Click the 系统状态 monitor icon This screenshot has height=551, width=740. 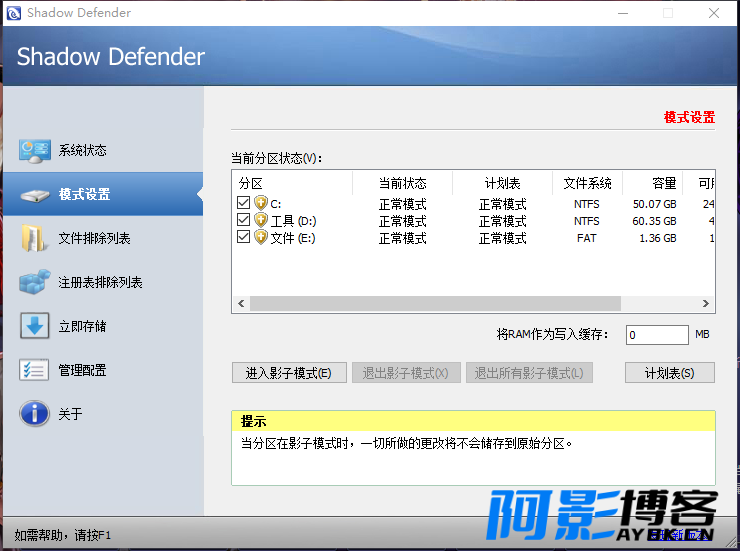coord(34,150)
